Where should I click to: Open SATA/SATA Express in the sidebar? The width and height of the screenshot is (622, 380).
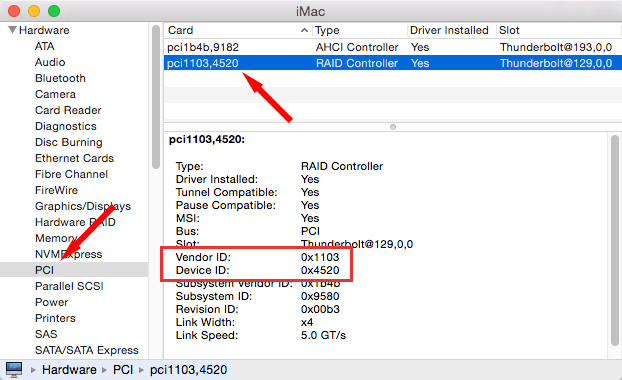point(87,350)
